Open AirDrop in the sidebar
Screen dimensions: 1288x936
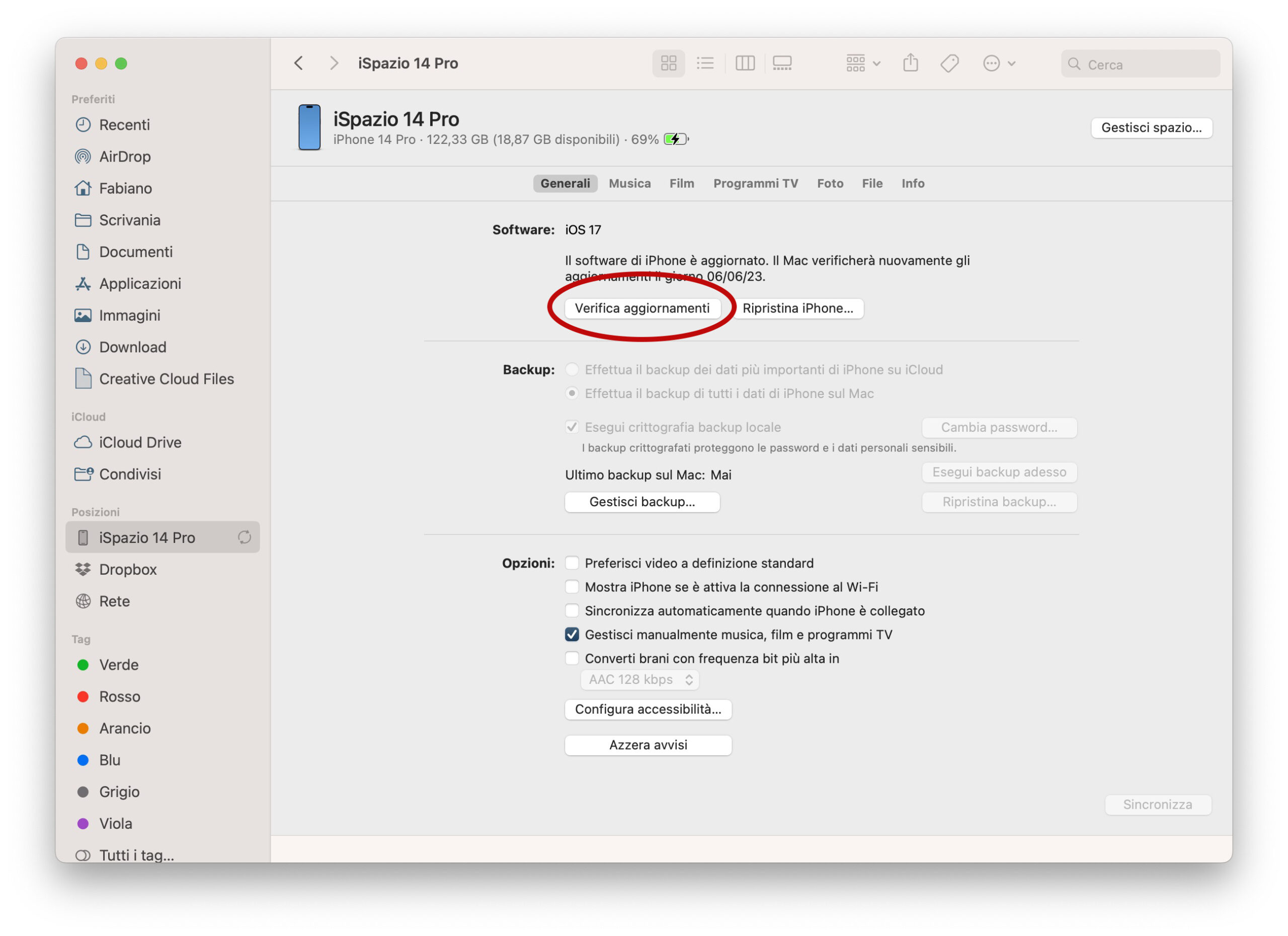124,156
